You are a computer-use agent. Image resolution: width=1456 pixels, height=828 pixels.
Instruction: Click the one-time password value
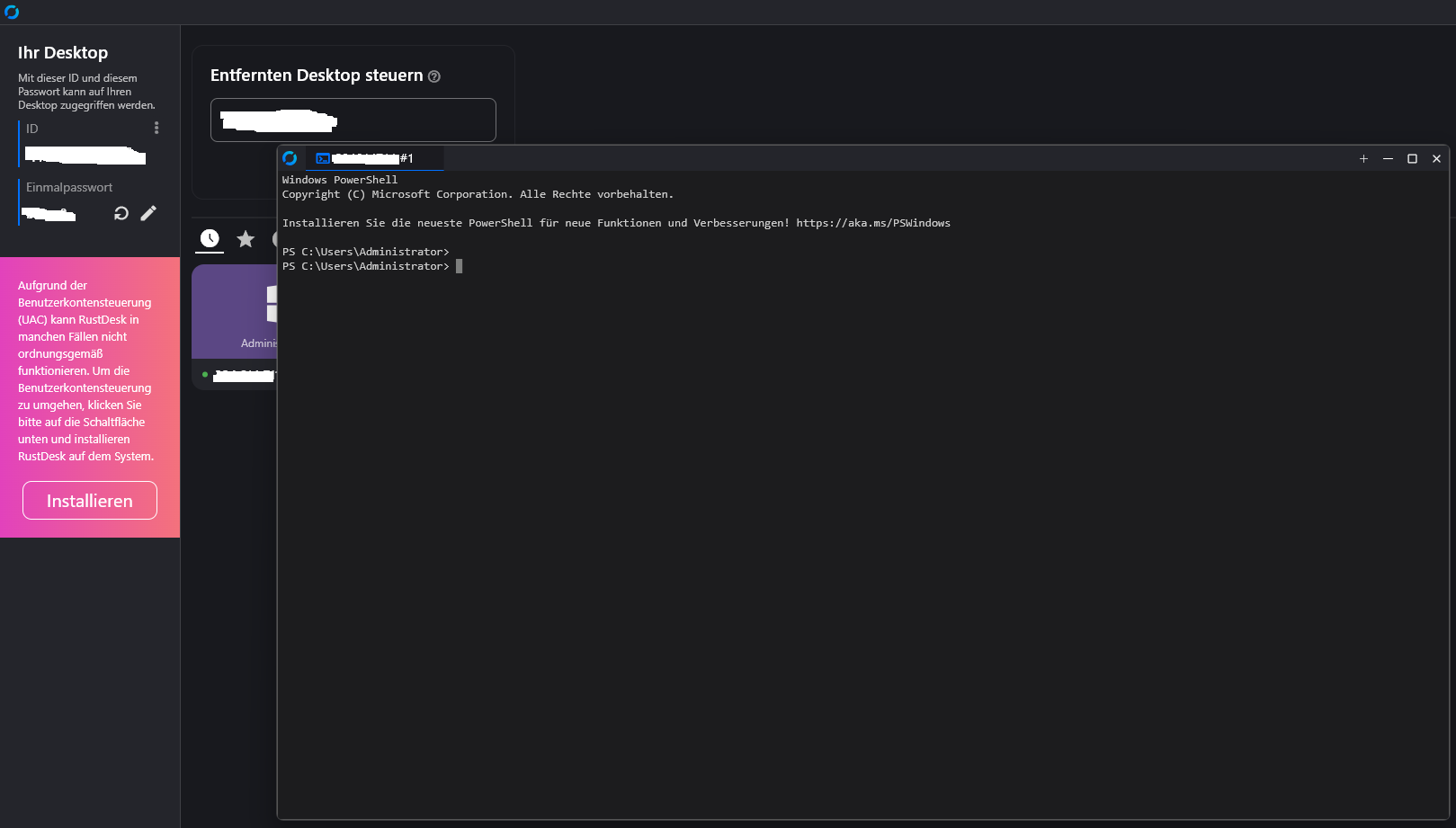(49, 214)
